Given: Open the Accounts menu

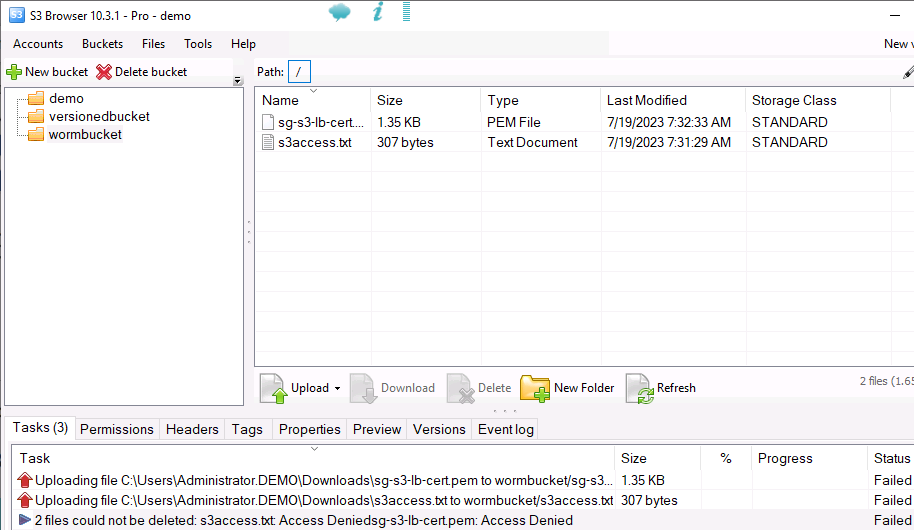Looking at the screenshot, I should coord(38,44).
